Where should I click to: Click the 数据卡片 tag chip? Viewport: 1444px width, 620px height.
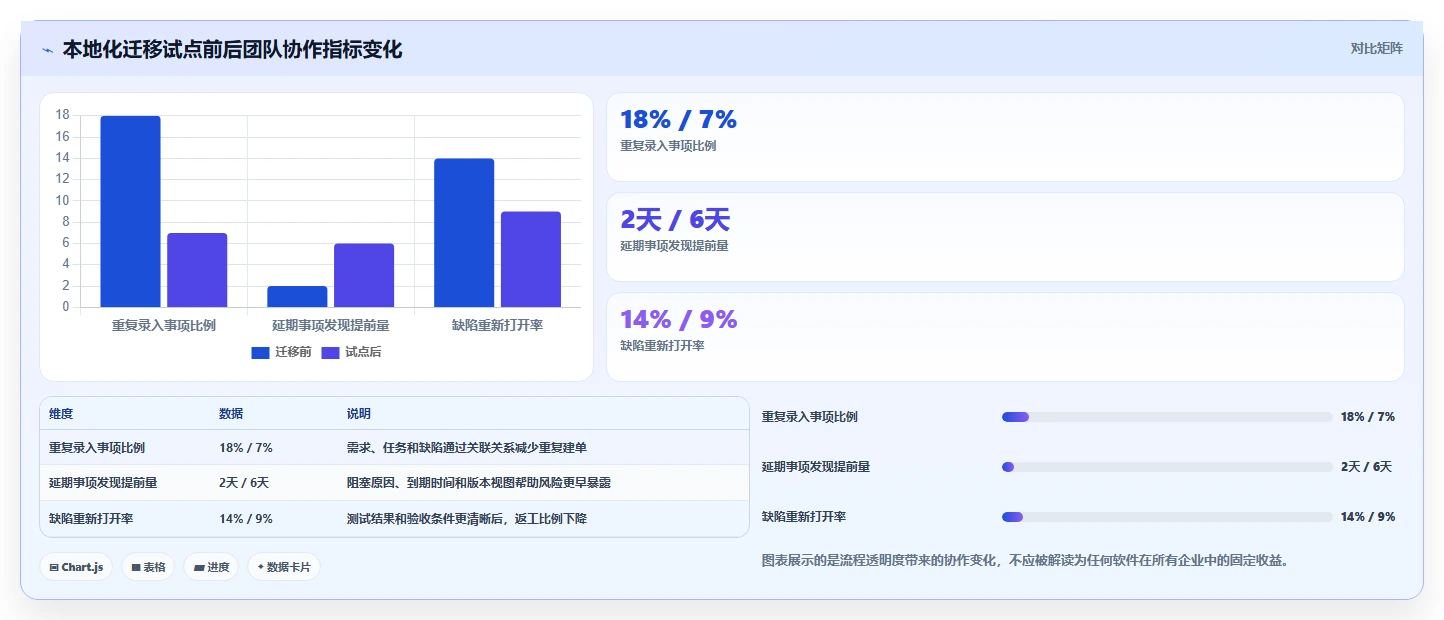click(284, 567)
